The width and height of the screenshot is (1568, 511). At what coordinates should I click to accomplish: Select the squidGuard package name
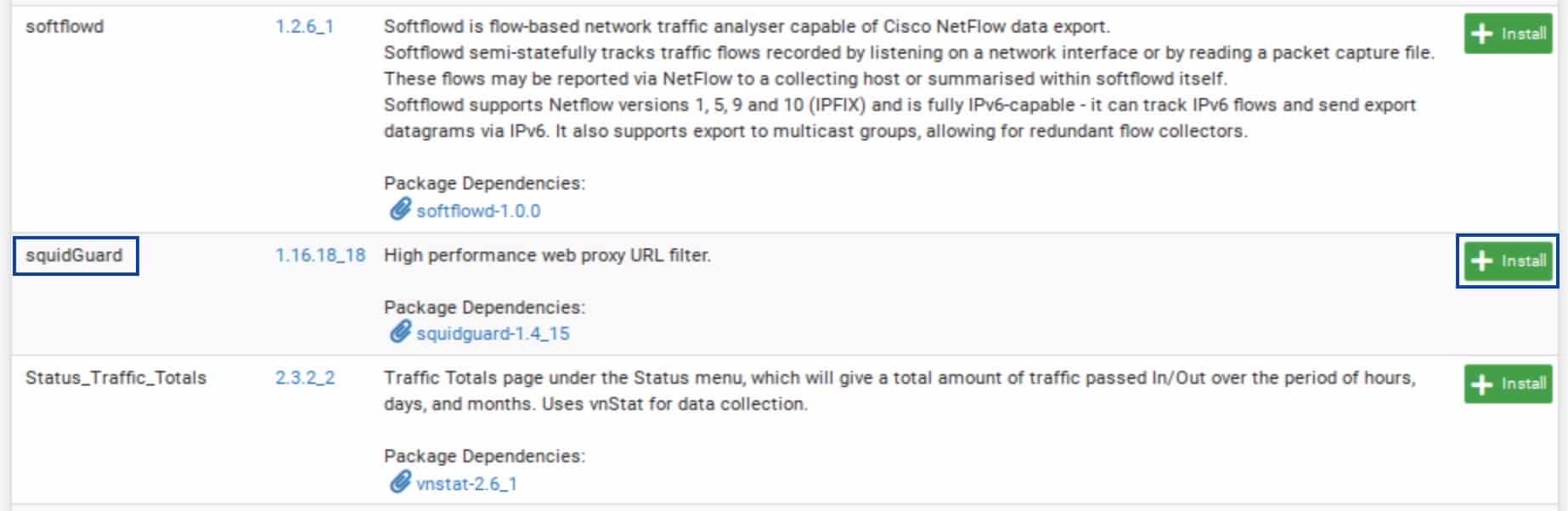[x=74, y=255]
